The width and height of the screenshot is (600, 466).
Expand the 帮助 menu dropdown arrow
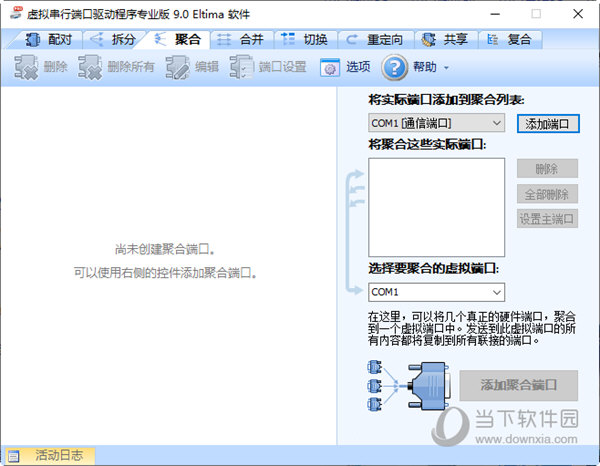446,68
